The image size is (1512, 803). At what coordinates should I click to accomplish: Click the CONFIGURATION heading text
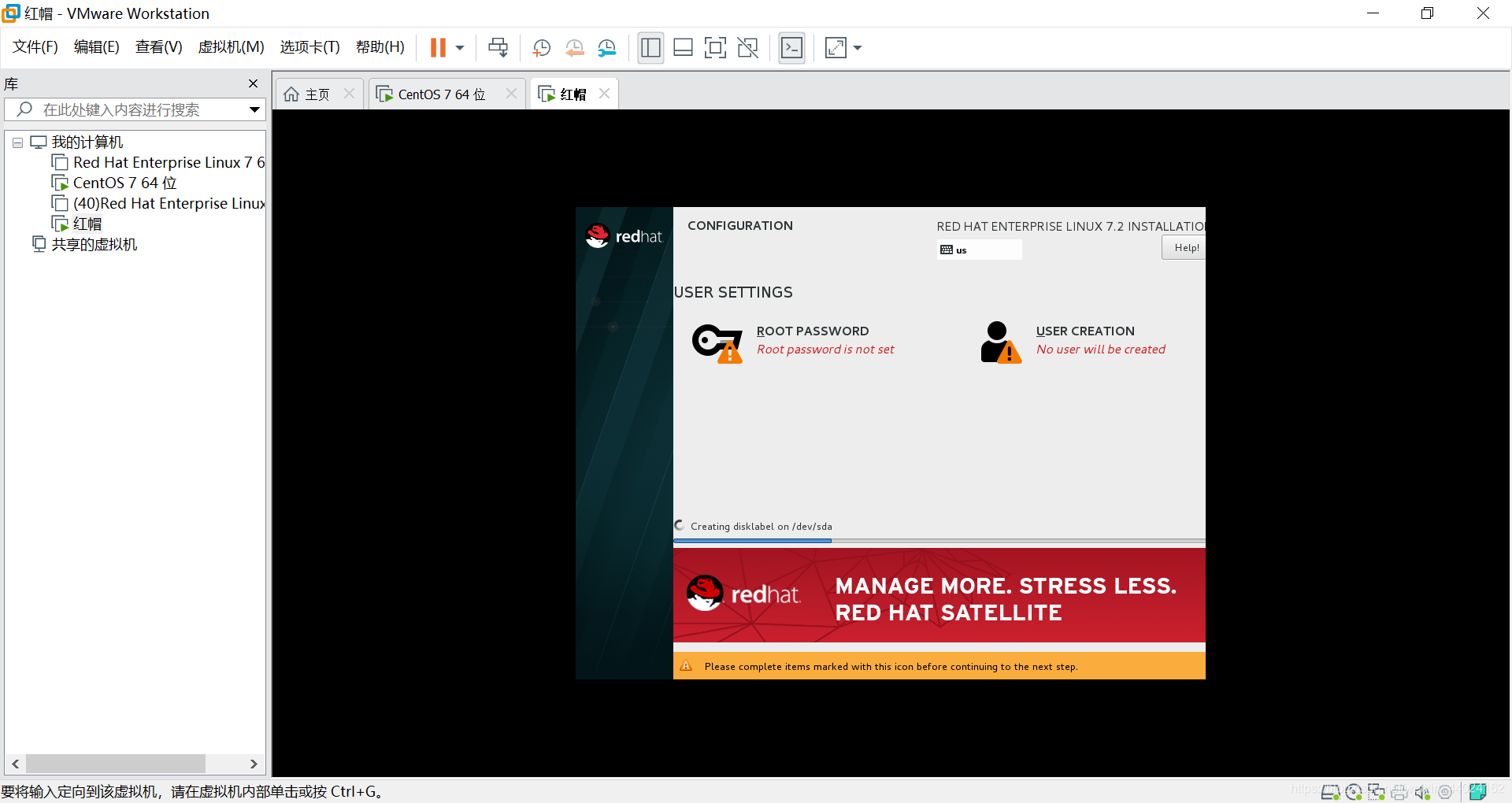[x=740, y=225]
